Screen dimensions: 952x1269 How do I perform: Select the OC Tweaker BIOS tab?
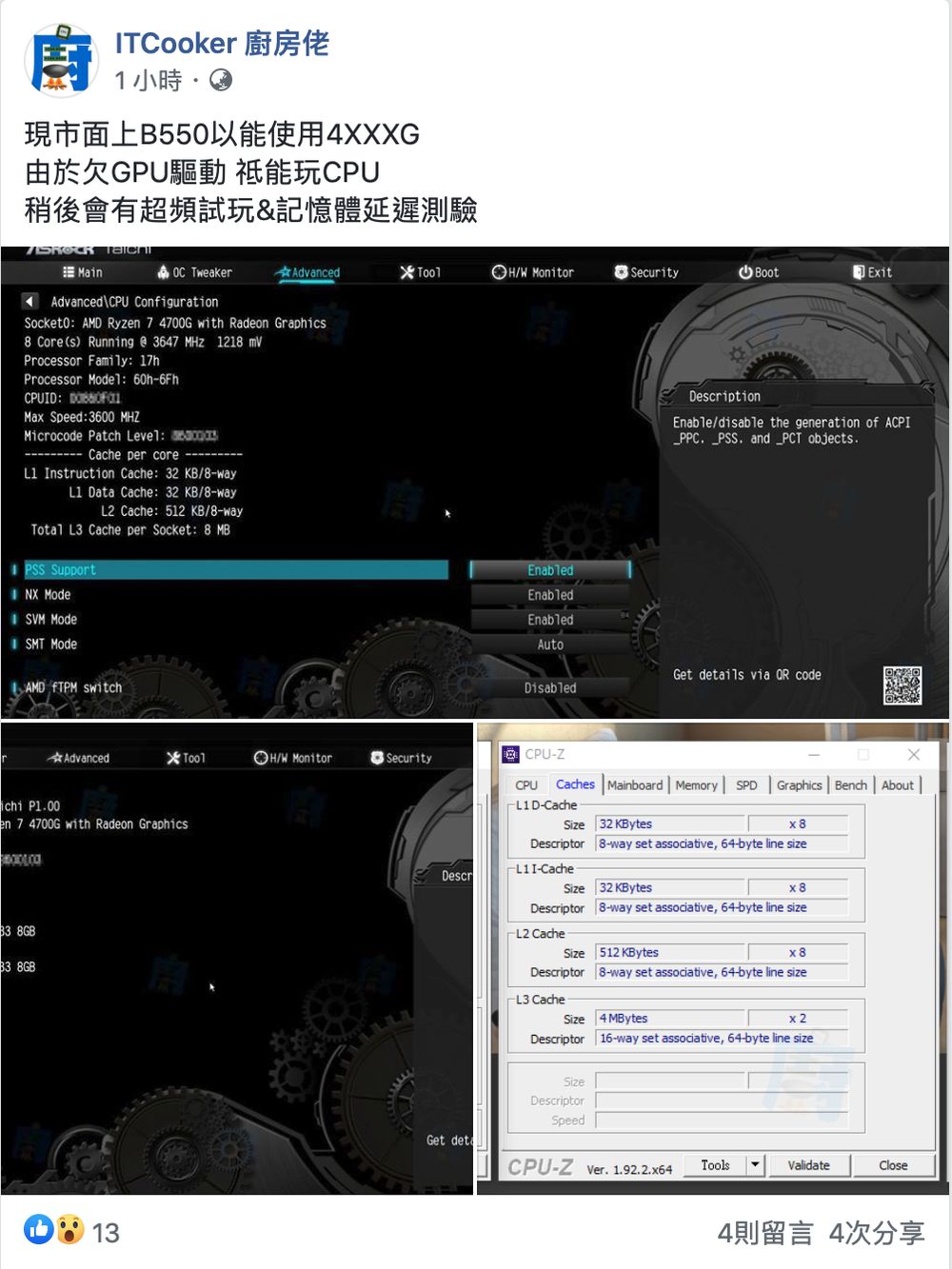194,272
